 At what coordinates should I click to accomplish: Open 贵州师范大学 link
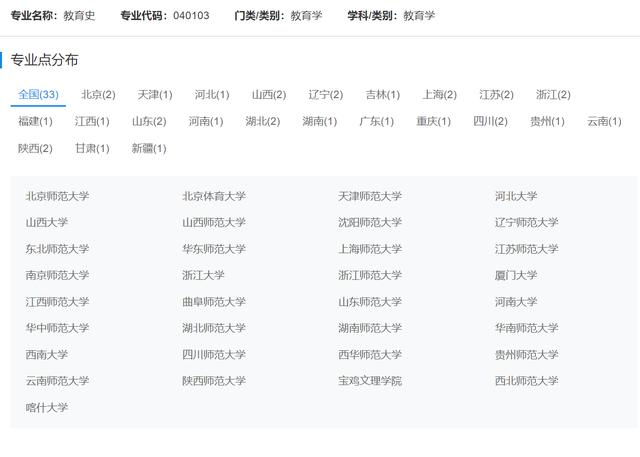[527, 355]
